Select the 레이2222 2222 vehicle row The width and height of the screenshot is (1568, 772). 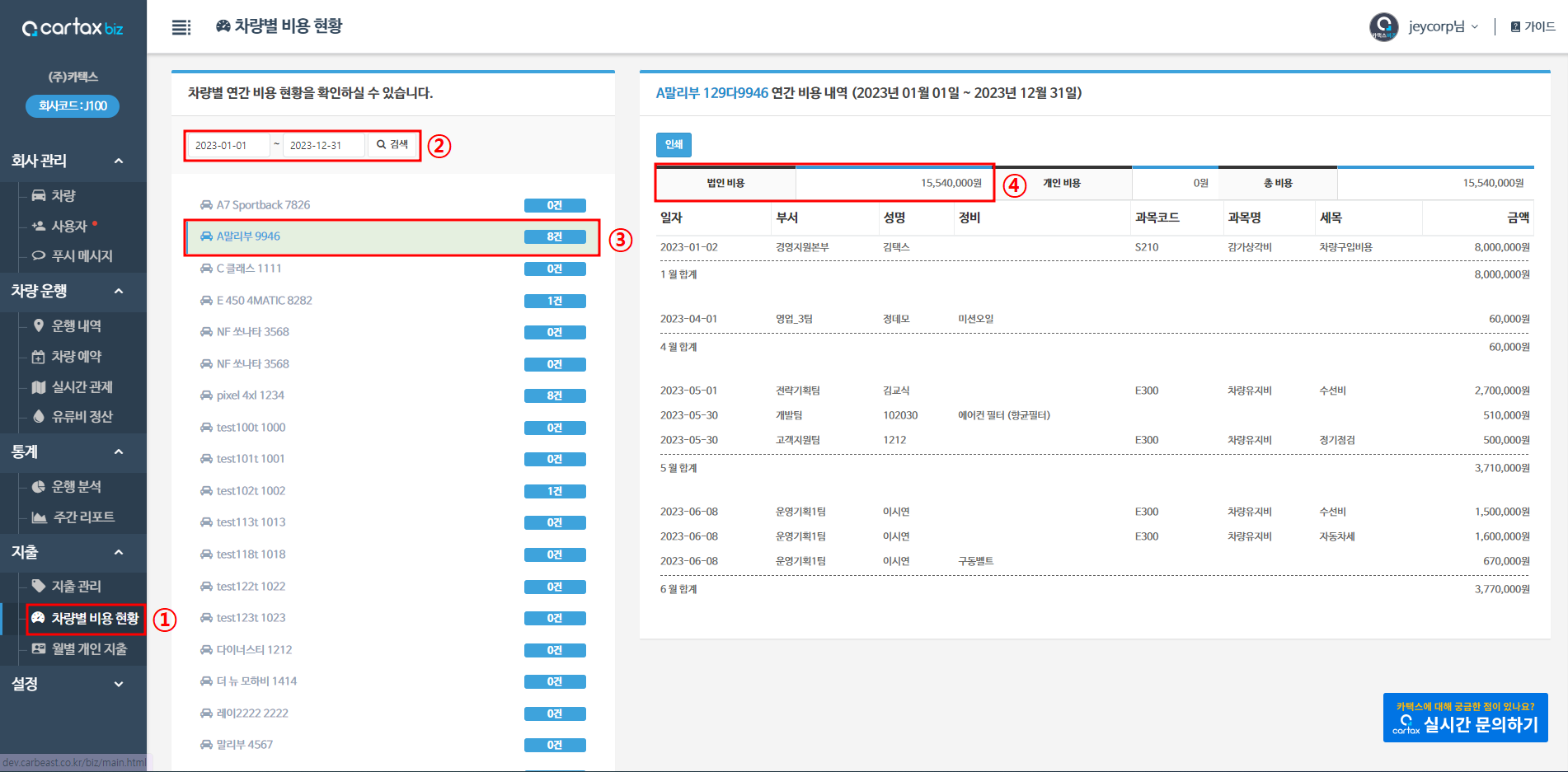tap(392, 714)
